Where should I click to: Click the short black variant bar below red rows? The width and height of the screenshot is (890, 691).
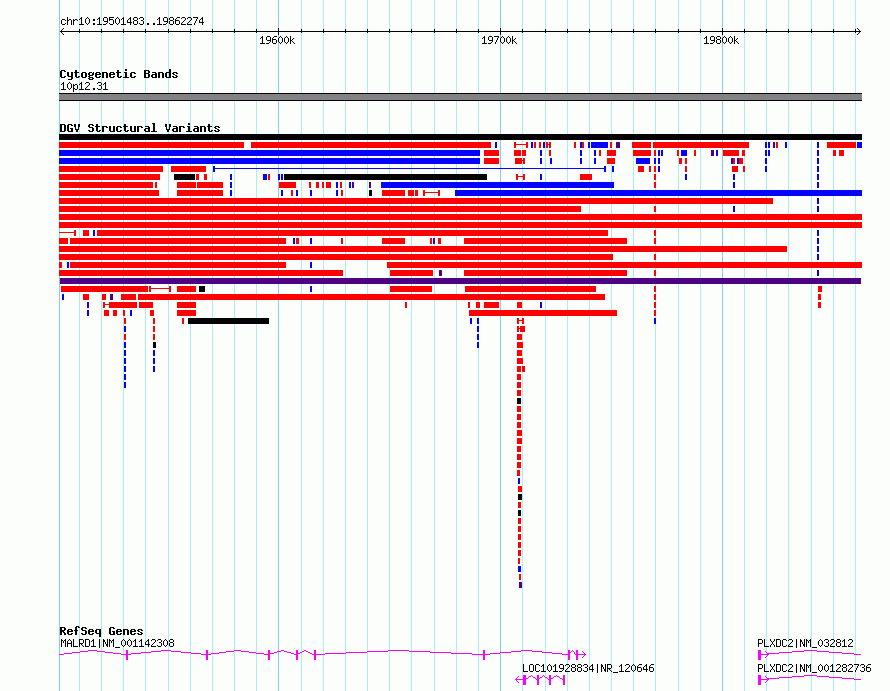point(228,321)
